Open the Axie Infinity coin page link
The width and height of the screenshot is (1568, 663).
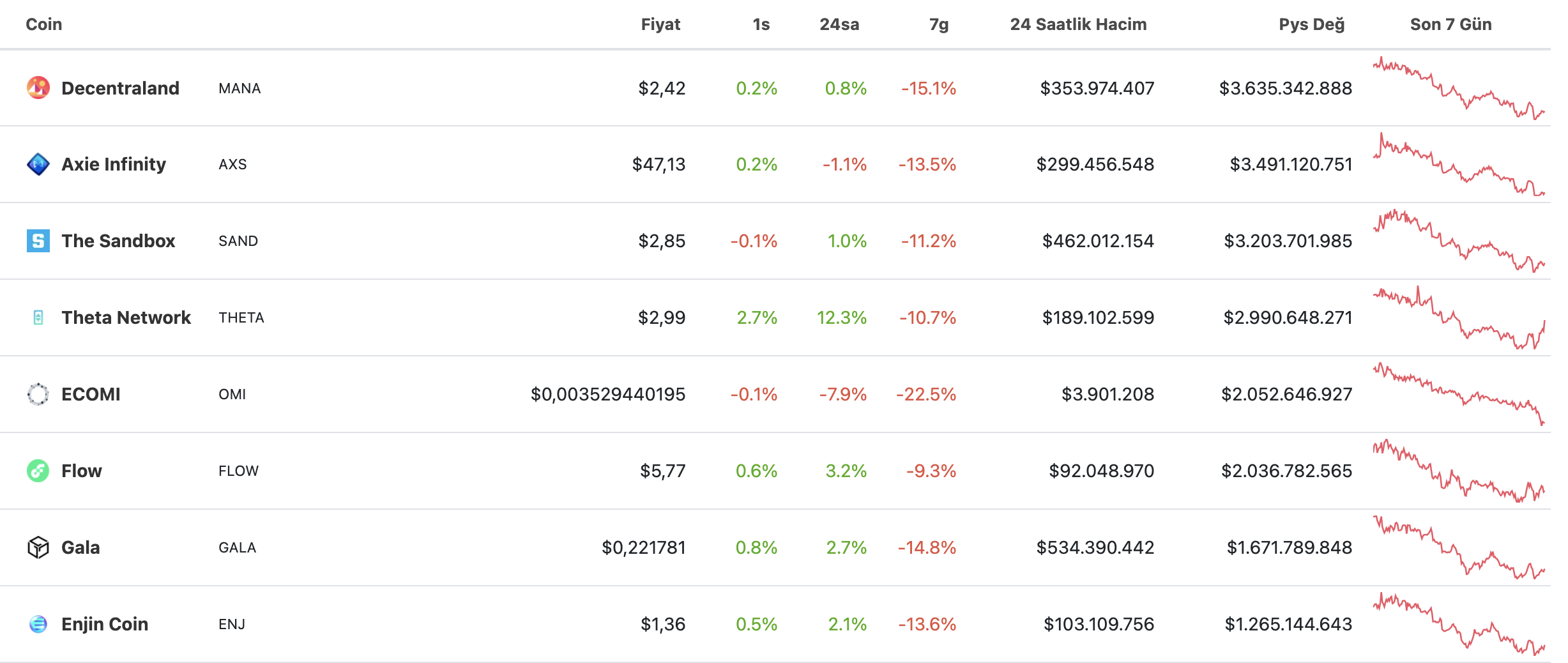[x=114, y=165]
